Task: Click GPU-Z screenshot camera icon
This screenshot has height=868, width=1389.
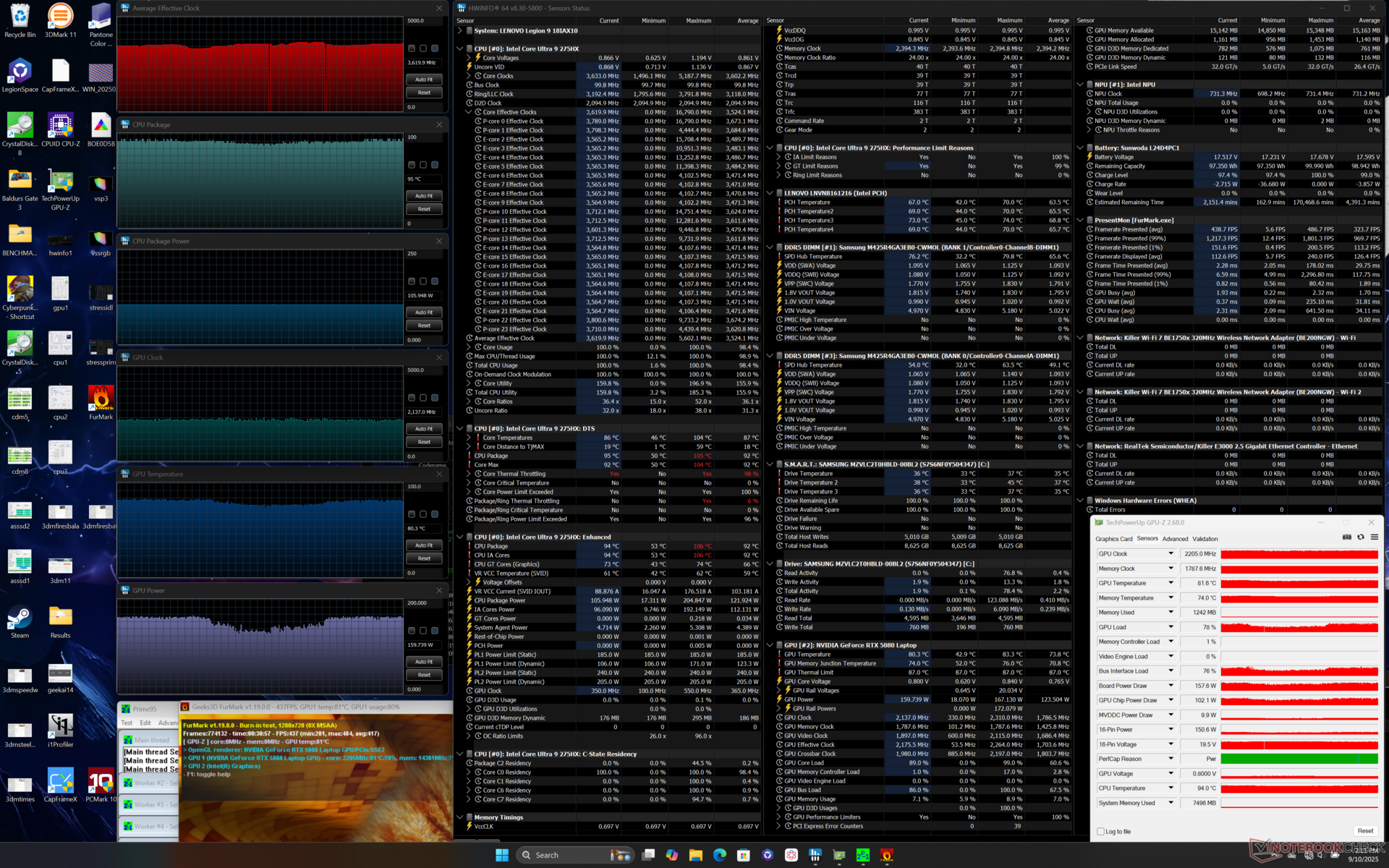Action: (1346, 537)
